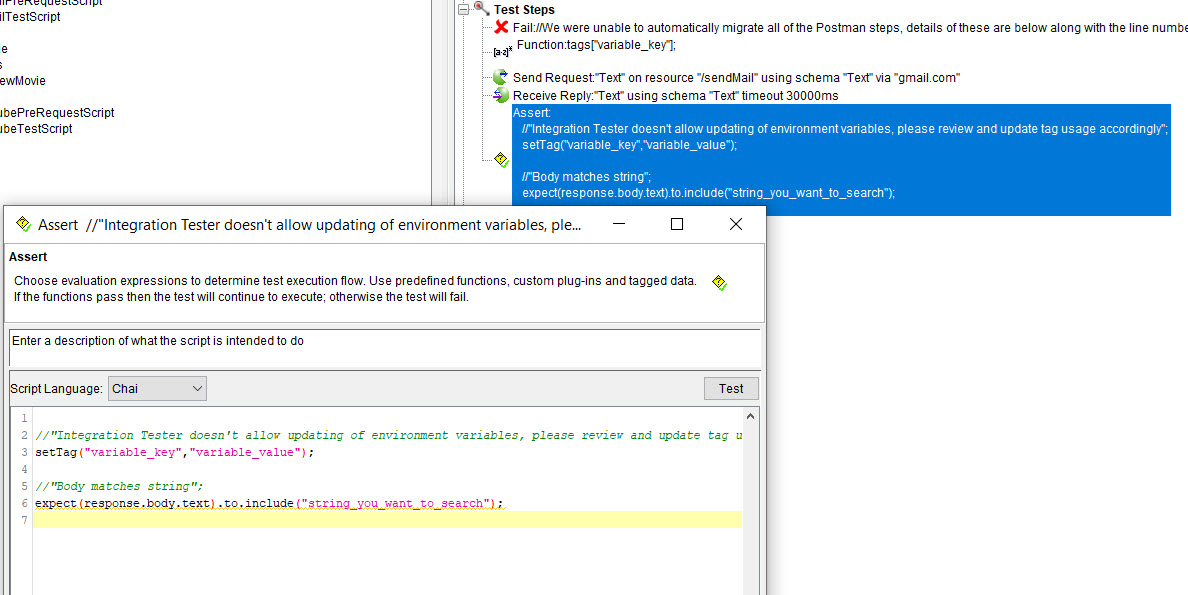This screenshot has width=1188, height=595.
Task: Click the red Fail step icon
Action: [x=502, y=28]
